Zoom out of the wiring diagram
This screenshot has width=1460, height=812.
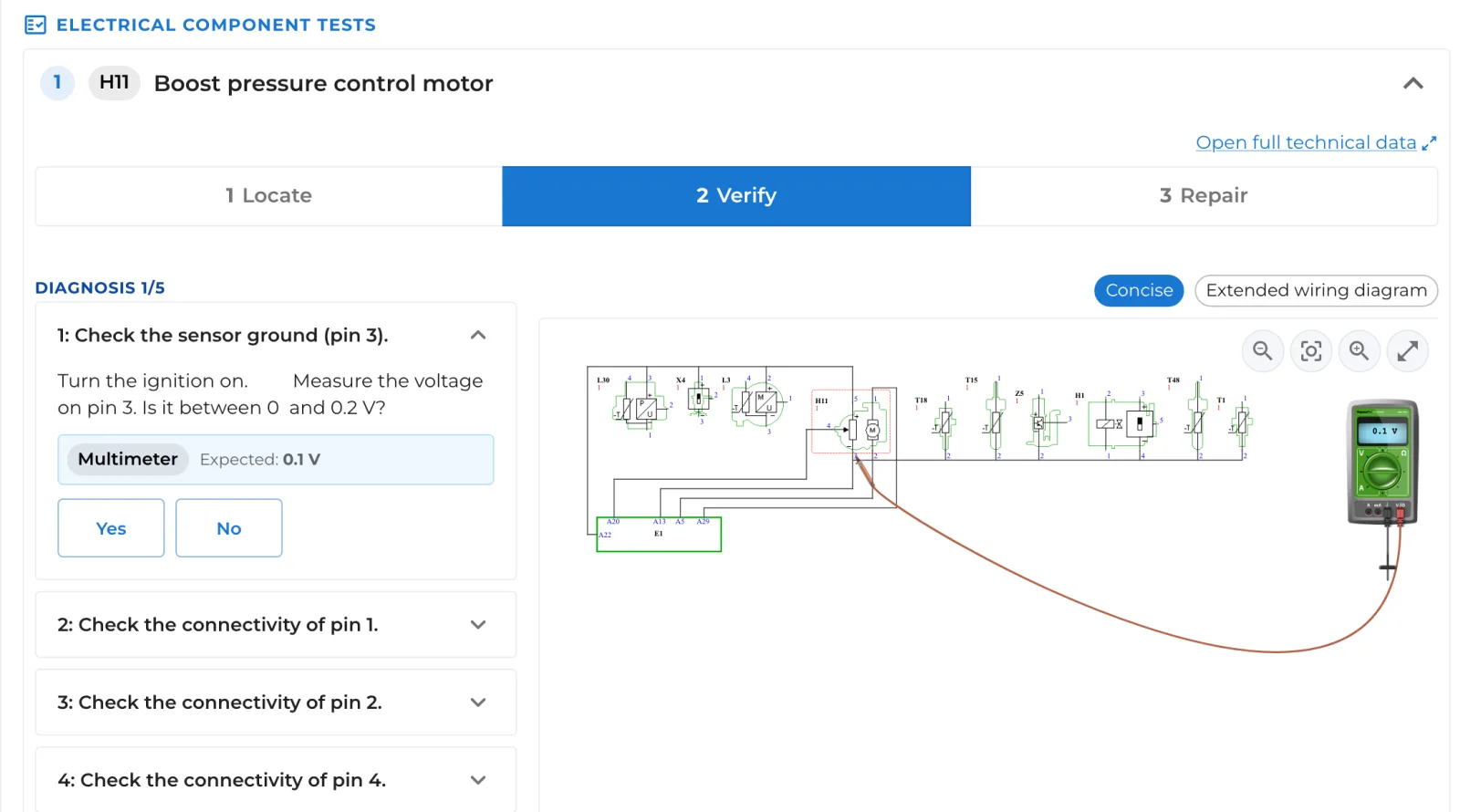(1263, 351)
